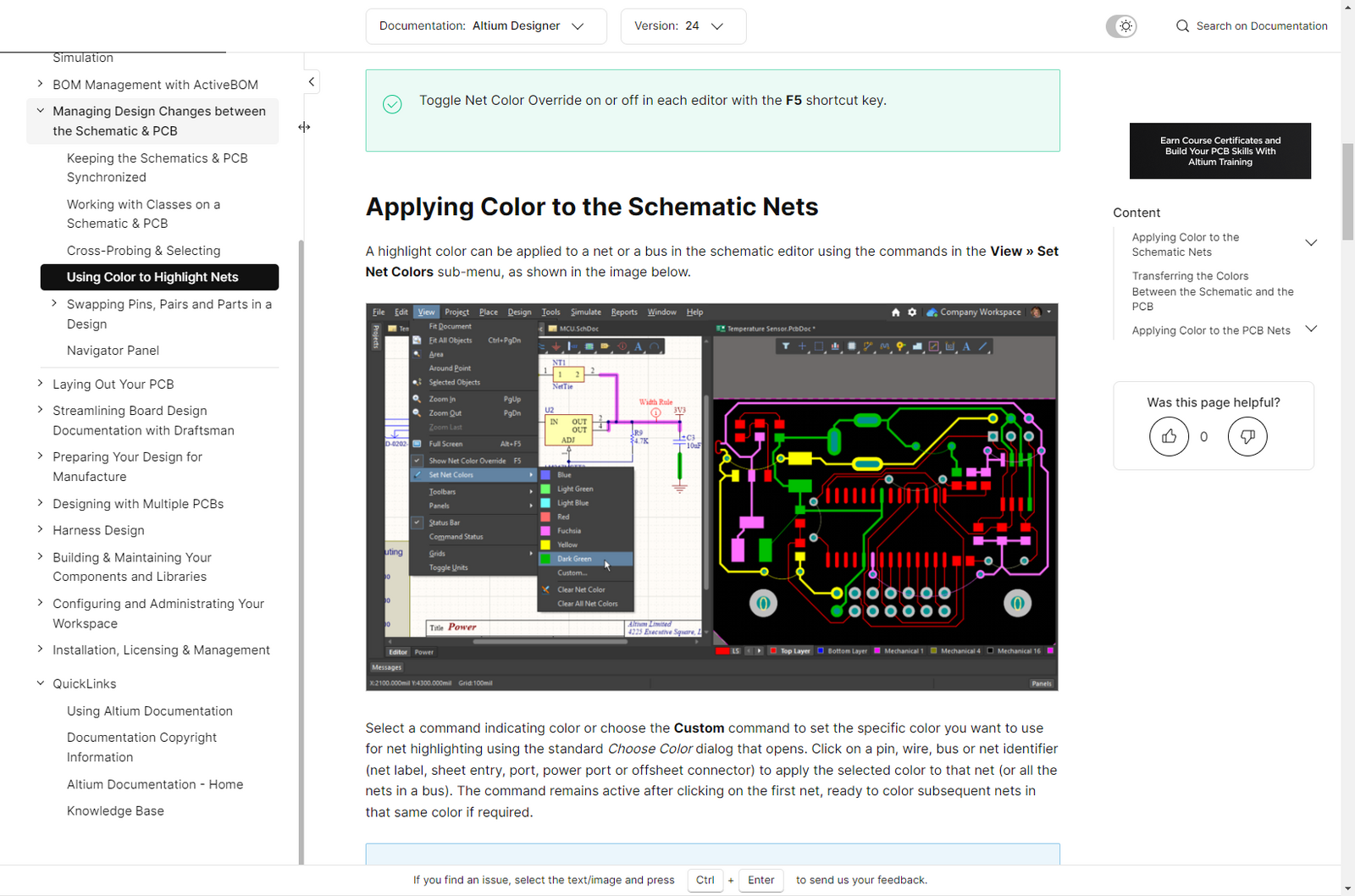Jump to Transferring the Colors content link

[1213, 291]
